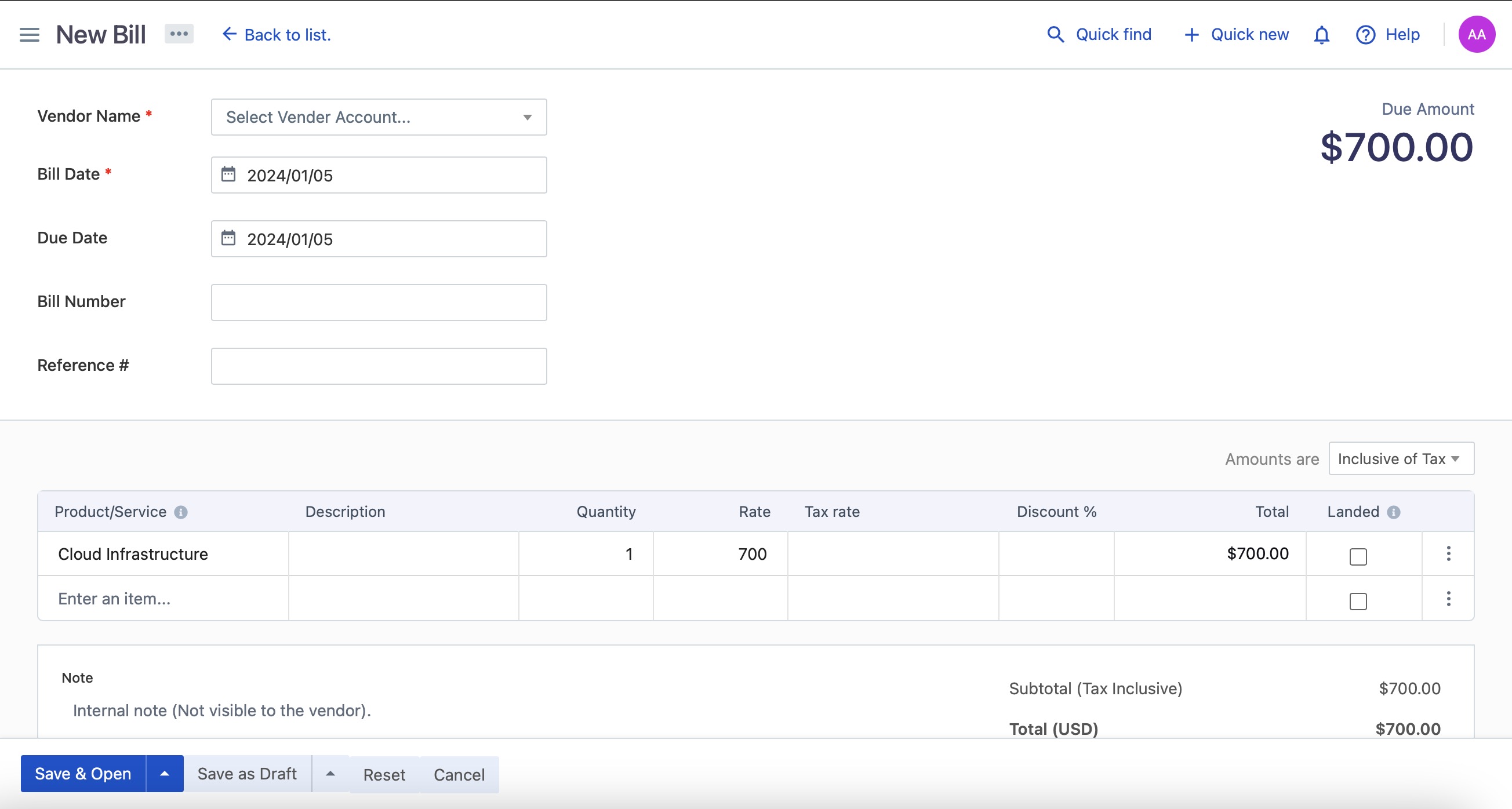Click the notifications bell icon
Screen dimensions: 1512x809
[x=1321, y=35]
